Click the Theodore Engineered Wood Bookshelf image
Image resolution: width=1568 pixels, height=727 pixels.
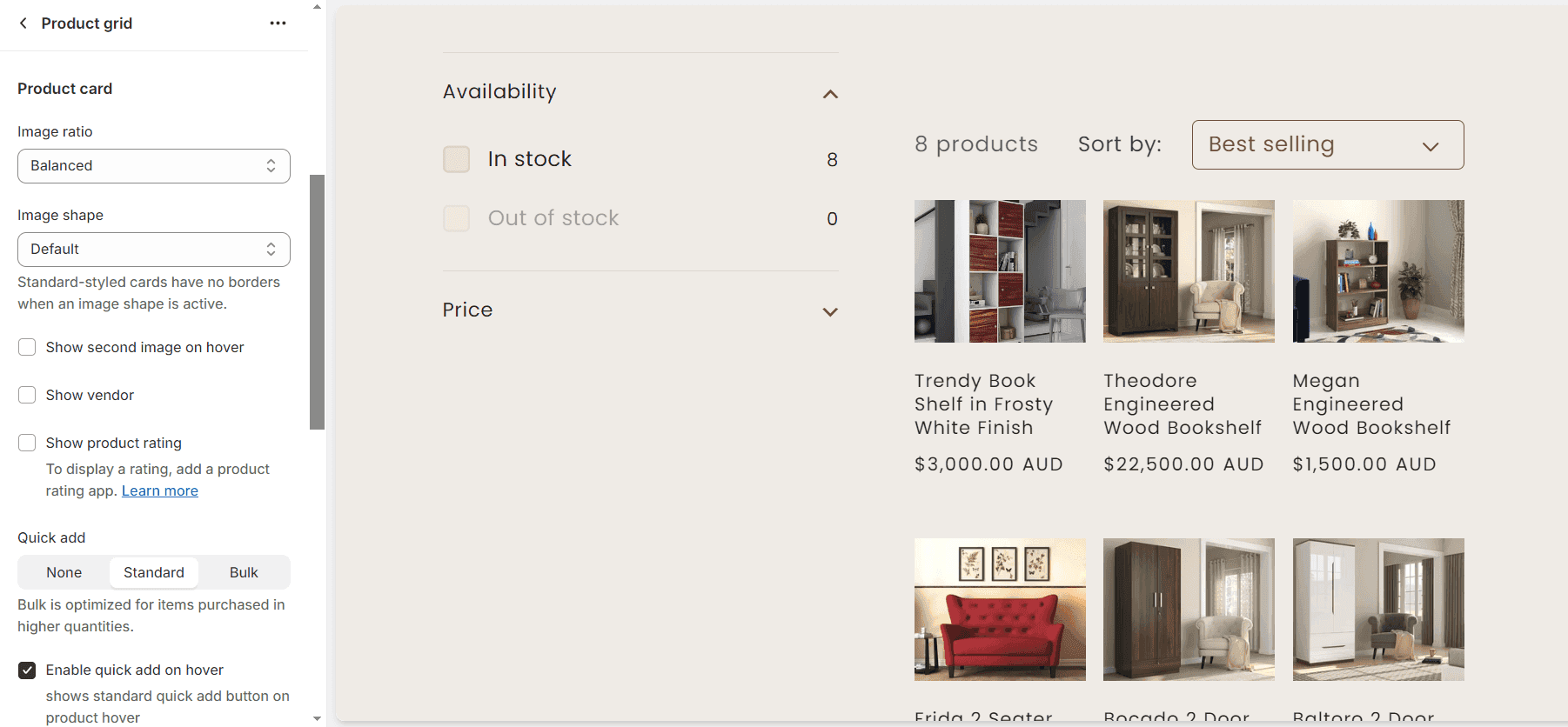tap(1189, 271)
